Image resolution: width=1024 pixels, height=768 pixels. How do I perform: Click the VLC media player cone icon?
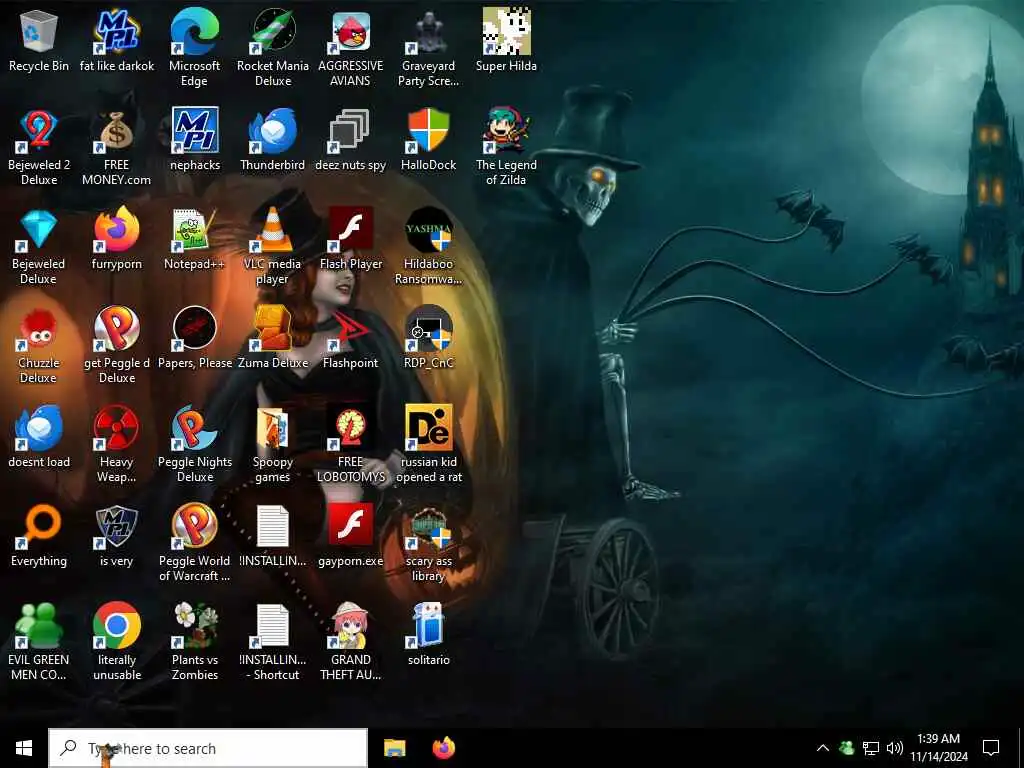pos(273,231)
